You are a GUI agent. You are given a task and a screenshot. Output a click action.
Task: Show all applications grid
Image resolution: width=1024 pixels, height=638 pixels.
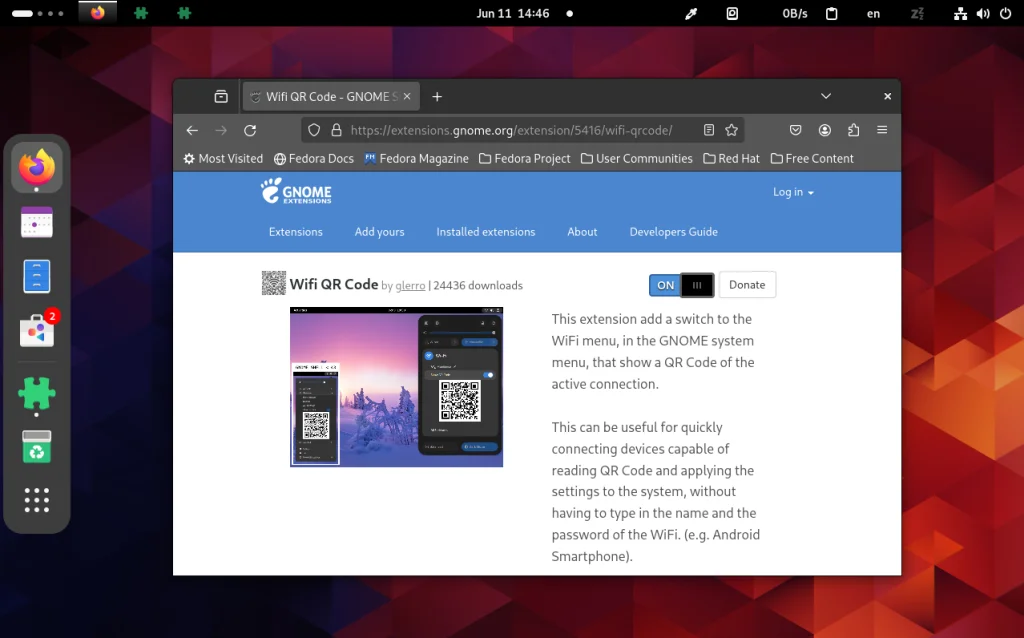[37, 500]
